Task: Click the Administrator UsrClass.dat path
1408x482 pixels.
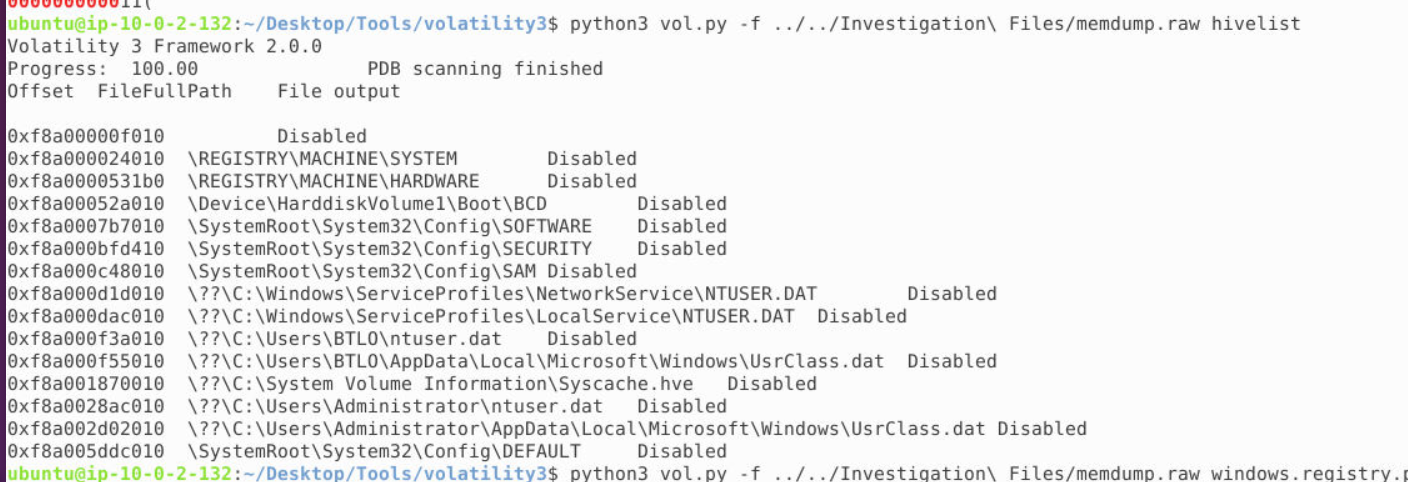Action: click(586, 429)
